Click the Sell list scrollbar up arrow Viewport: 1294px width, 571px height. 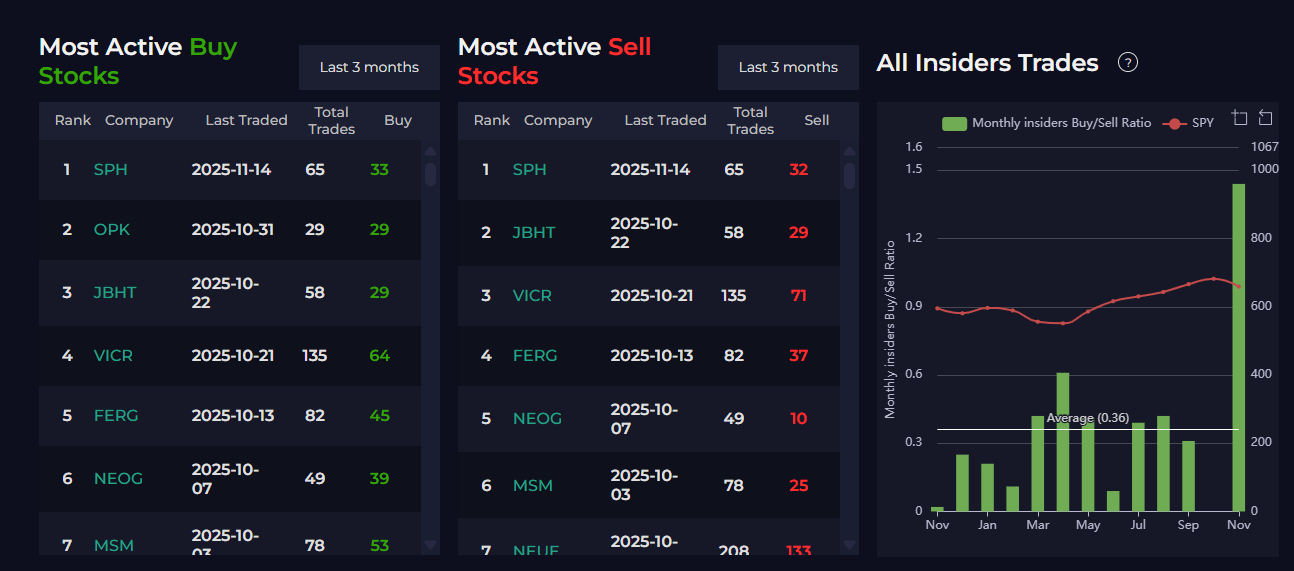tap(850, 152)
